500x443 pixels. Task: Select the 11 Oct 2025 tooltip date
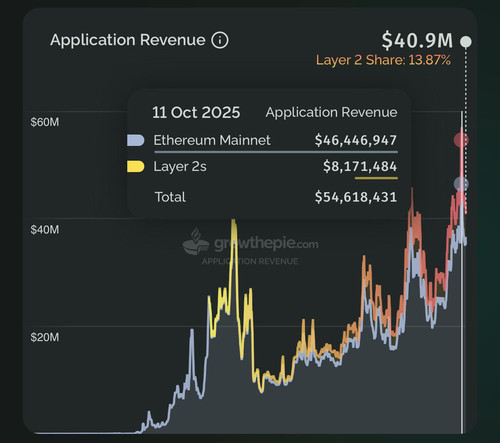pos(196,113)
